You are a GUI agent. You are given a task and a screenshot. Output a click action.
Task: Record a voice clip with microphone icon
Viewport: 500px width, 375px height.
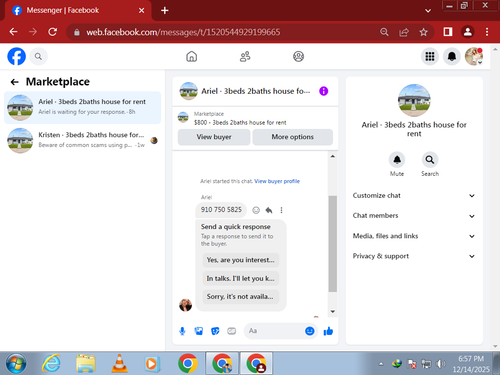pos(182,331)
